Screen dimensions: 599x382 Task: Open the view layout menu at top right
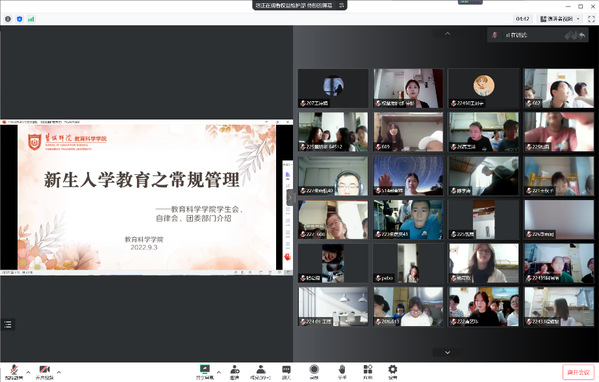click(560, 19)
